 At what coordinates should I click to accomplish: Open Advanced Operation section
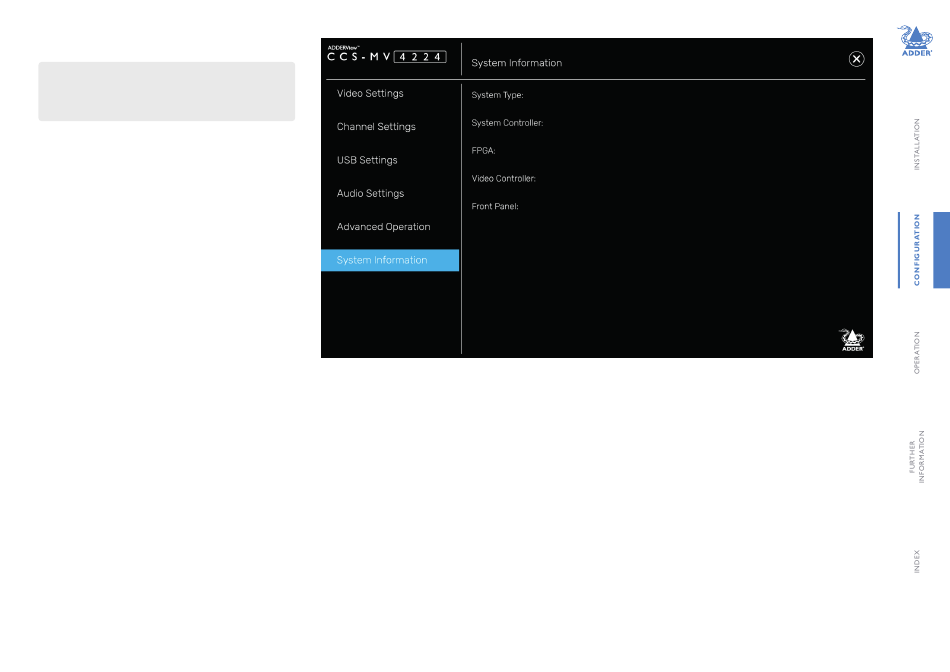(384, 227)
